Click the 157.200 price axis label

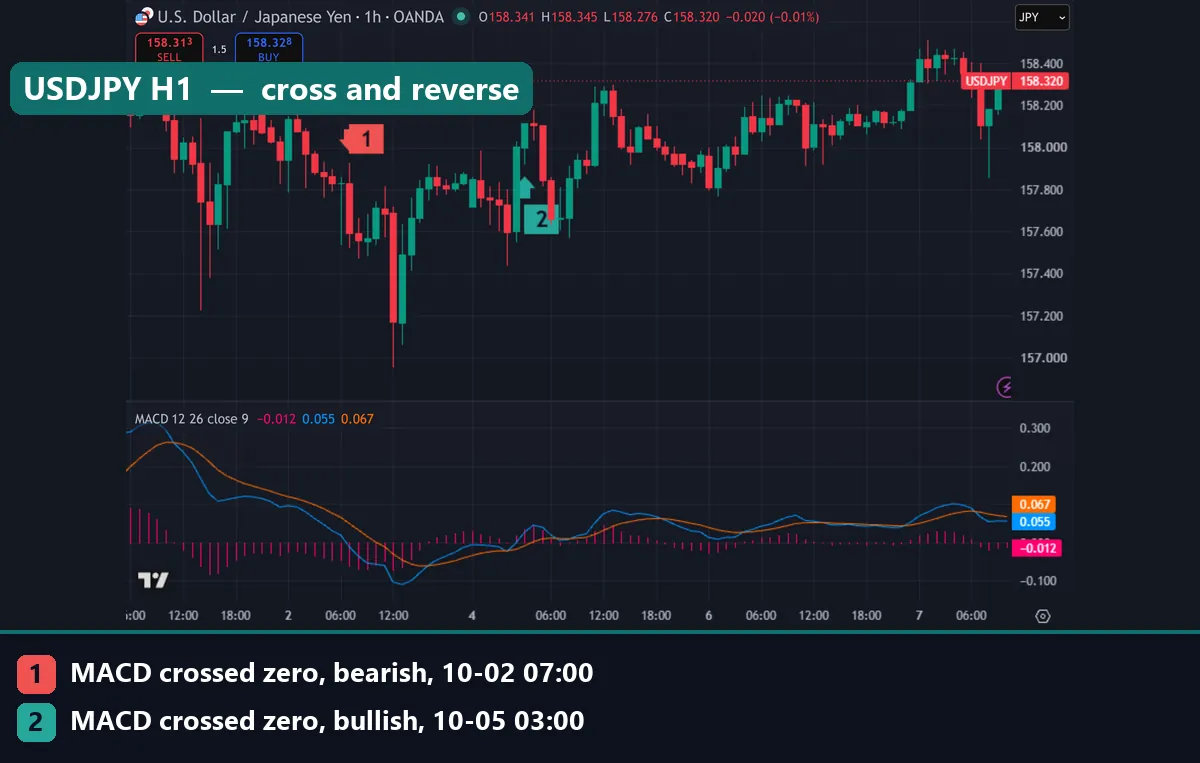coord(1042,316)
